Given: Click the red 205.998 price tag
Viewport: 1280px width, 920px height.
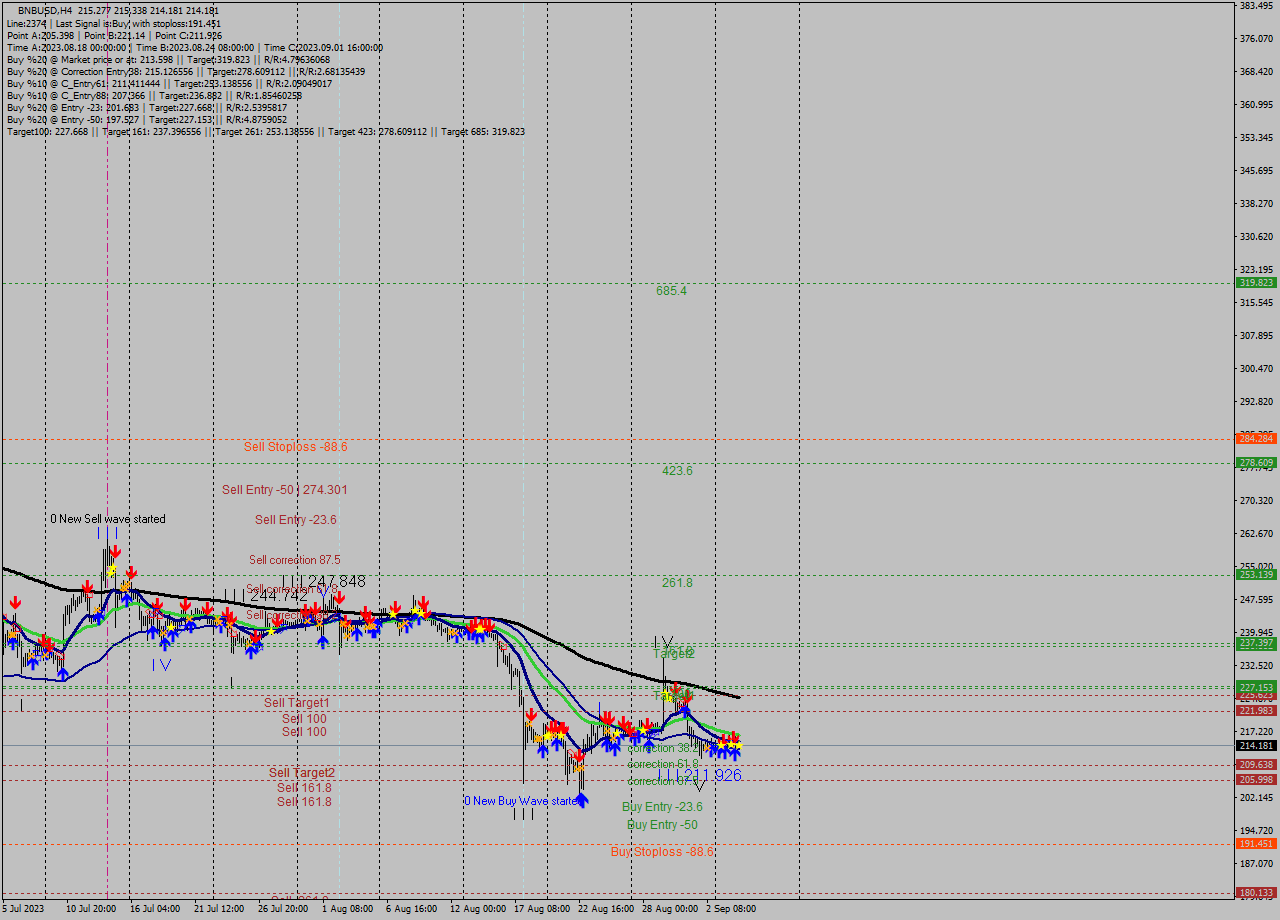Looking at the screenshot, I should [1257, 780].
